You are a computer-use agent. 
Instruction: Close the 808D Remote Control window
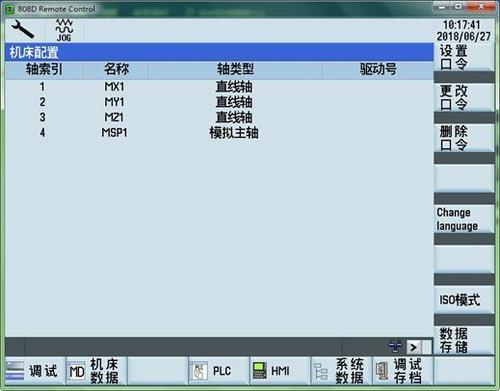click(x=482, y=7)
